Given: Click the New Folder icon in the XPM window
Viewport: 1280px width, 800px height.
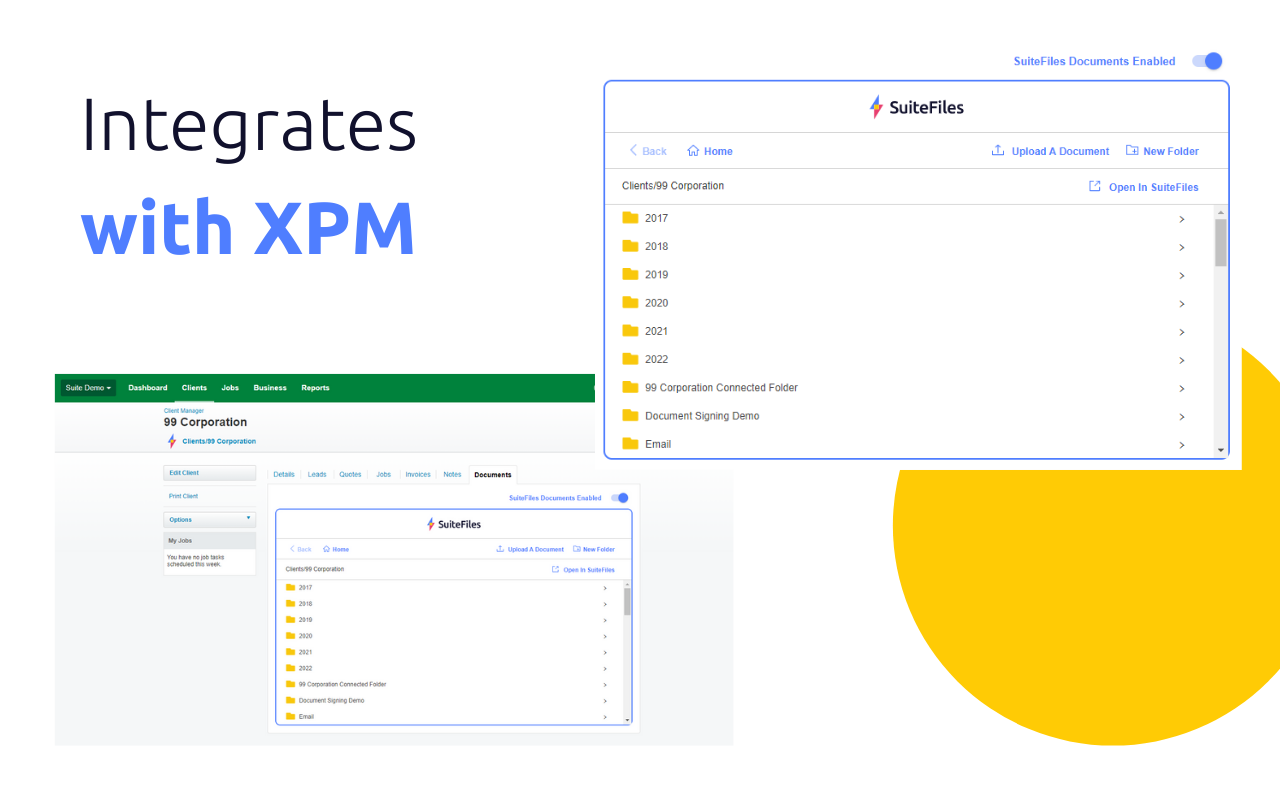Looking at the screenshot, I should click(x=577, y=549).
